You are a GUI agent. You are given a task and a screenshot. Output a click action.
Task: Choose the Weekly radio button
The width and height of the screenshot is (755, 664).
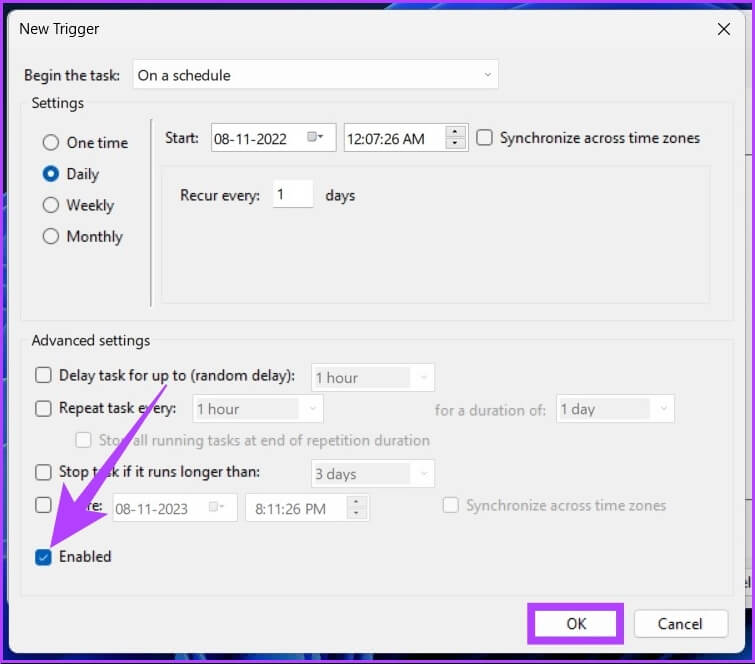(51, 205)
